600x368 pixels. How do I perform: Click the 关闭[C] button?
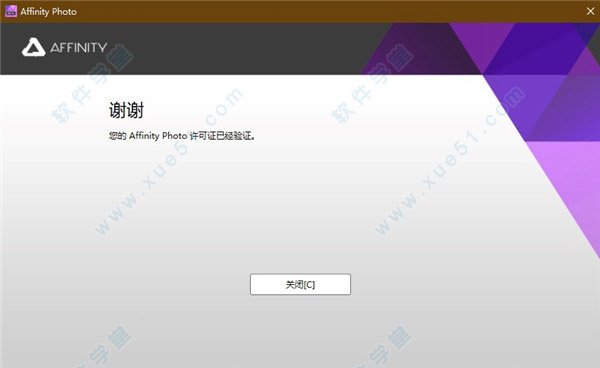[x=300, y=284]
